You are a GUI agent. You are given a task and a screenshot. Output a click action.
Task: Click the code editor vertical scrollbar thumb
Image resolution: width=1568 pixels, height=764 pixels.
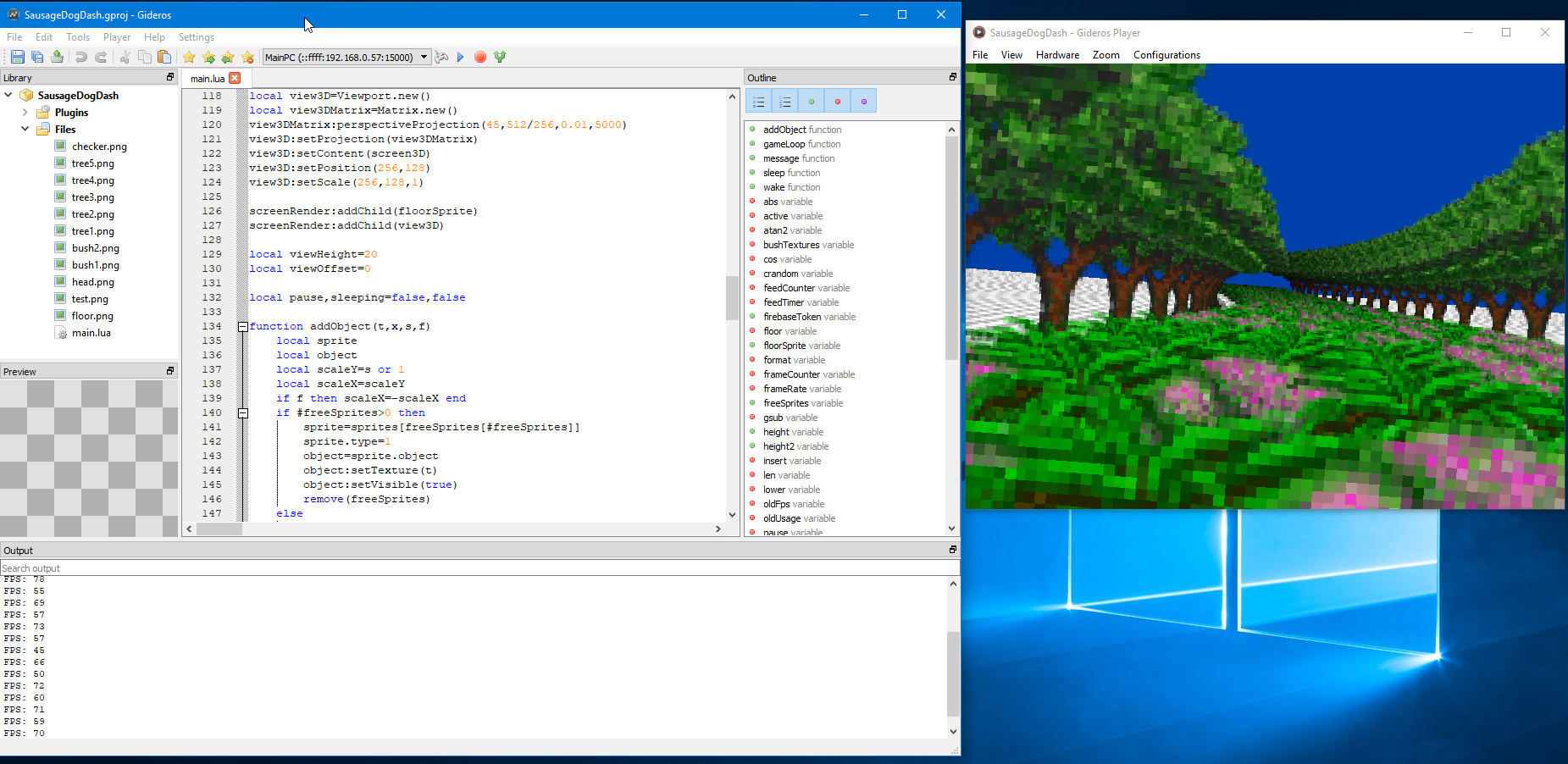point(732,297)
